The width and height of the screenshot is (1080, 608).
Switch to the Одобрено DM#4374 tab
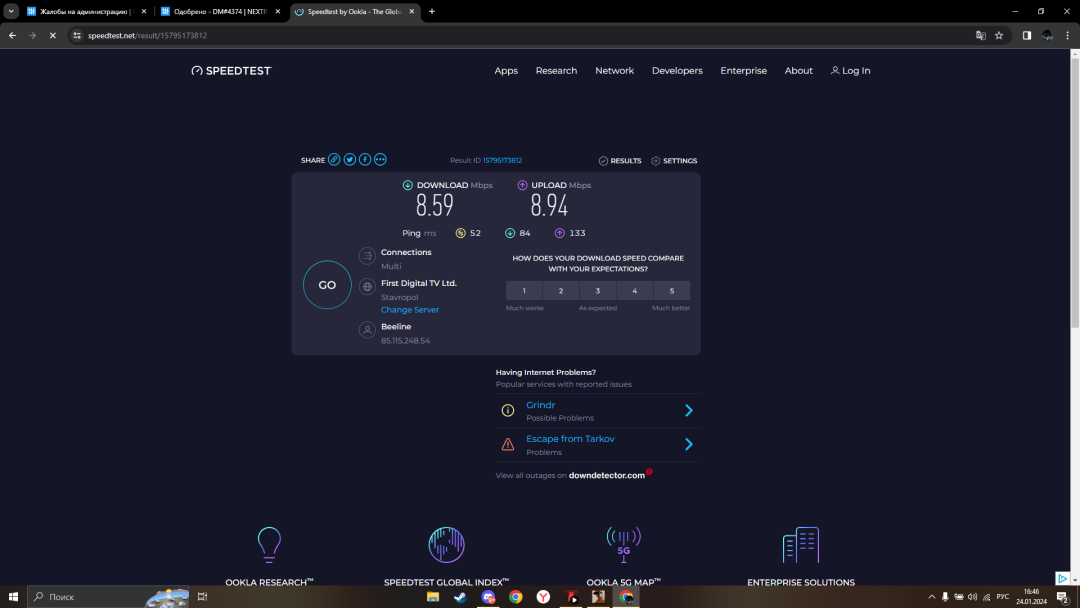(220, 12)
